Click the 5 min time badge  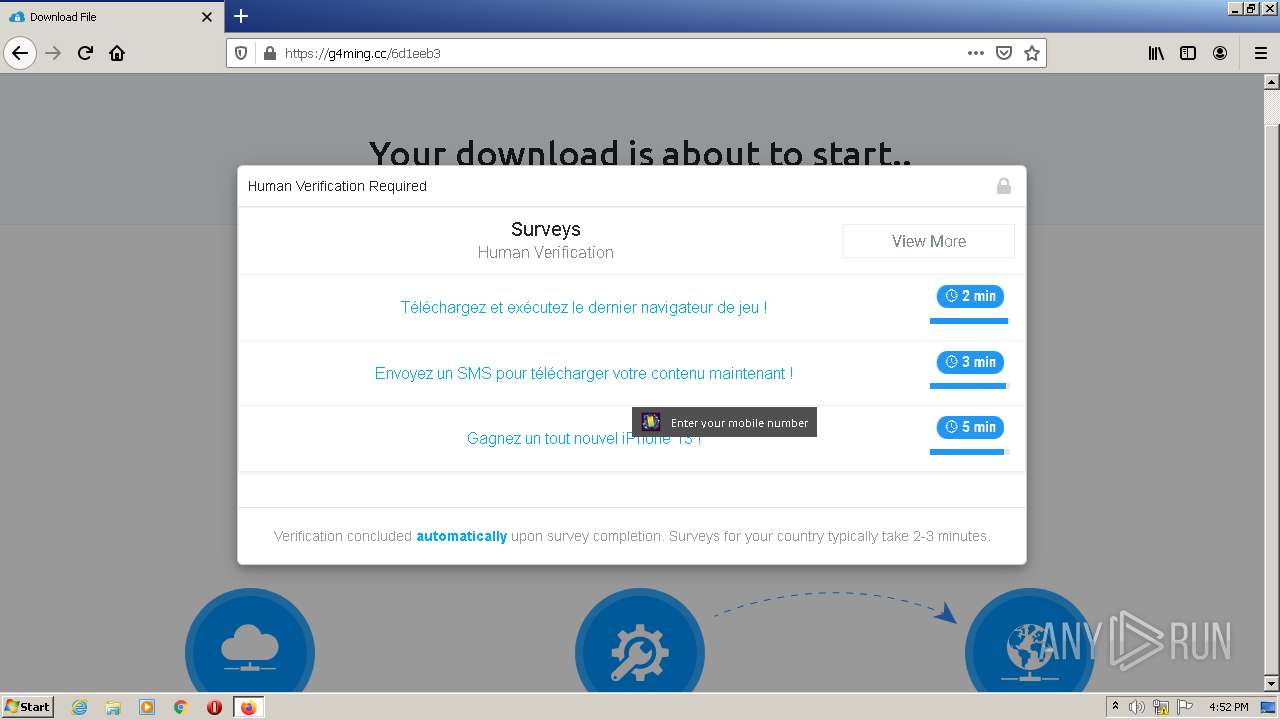click(x=970, y=427)
